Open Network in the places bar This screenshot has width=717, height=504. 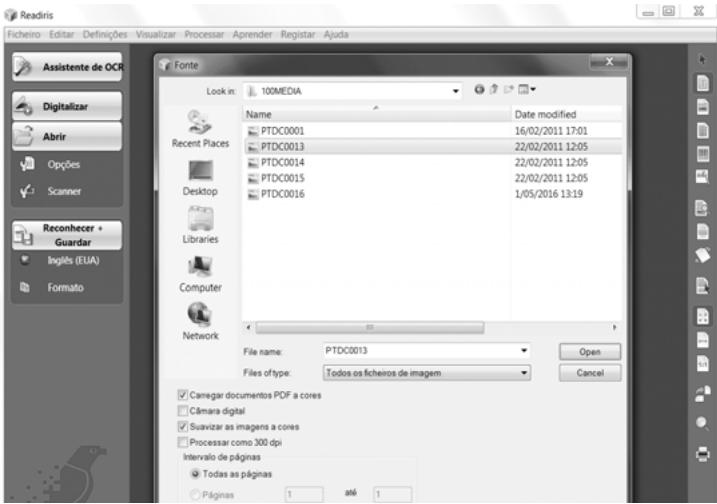(x=200, y=322)
